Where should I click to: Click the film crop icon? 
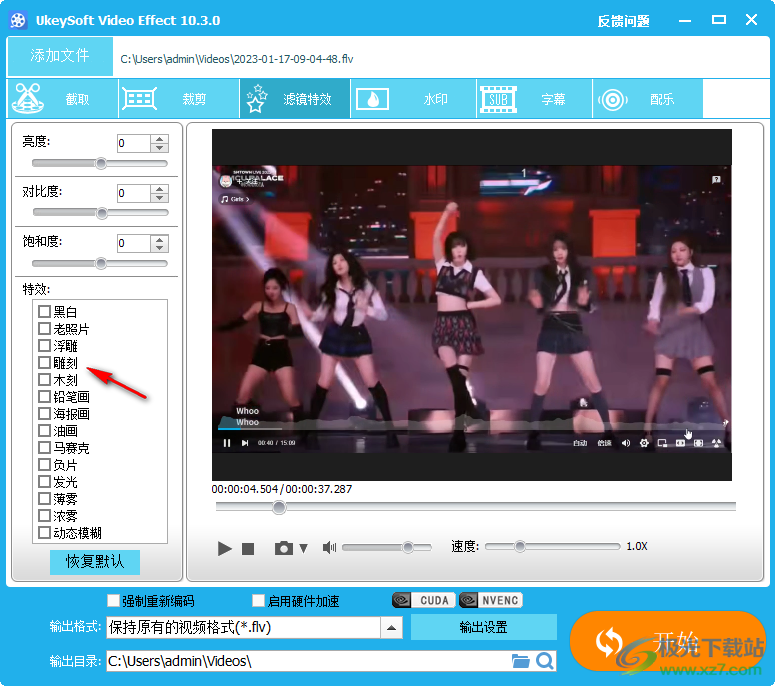[139, 99]
